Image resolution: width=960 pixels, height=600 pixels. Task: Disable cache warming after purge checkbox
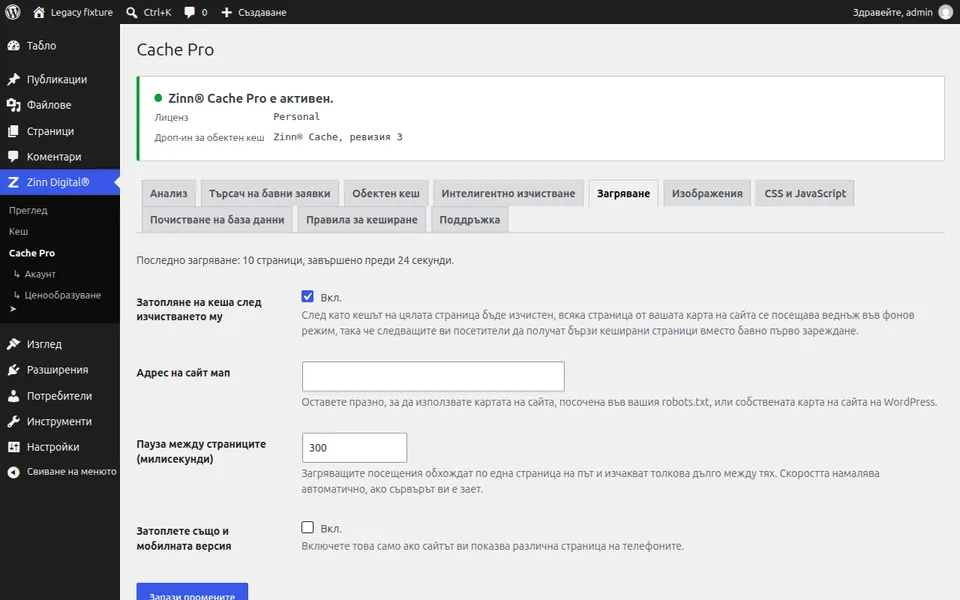307,296
